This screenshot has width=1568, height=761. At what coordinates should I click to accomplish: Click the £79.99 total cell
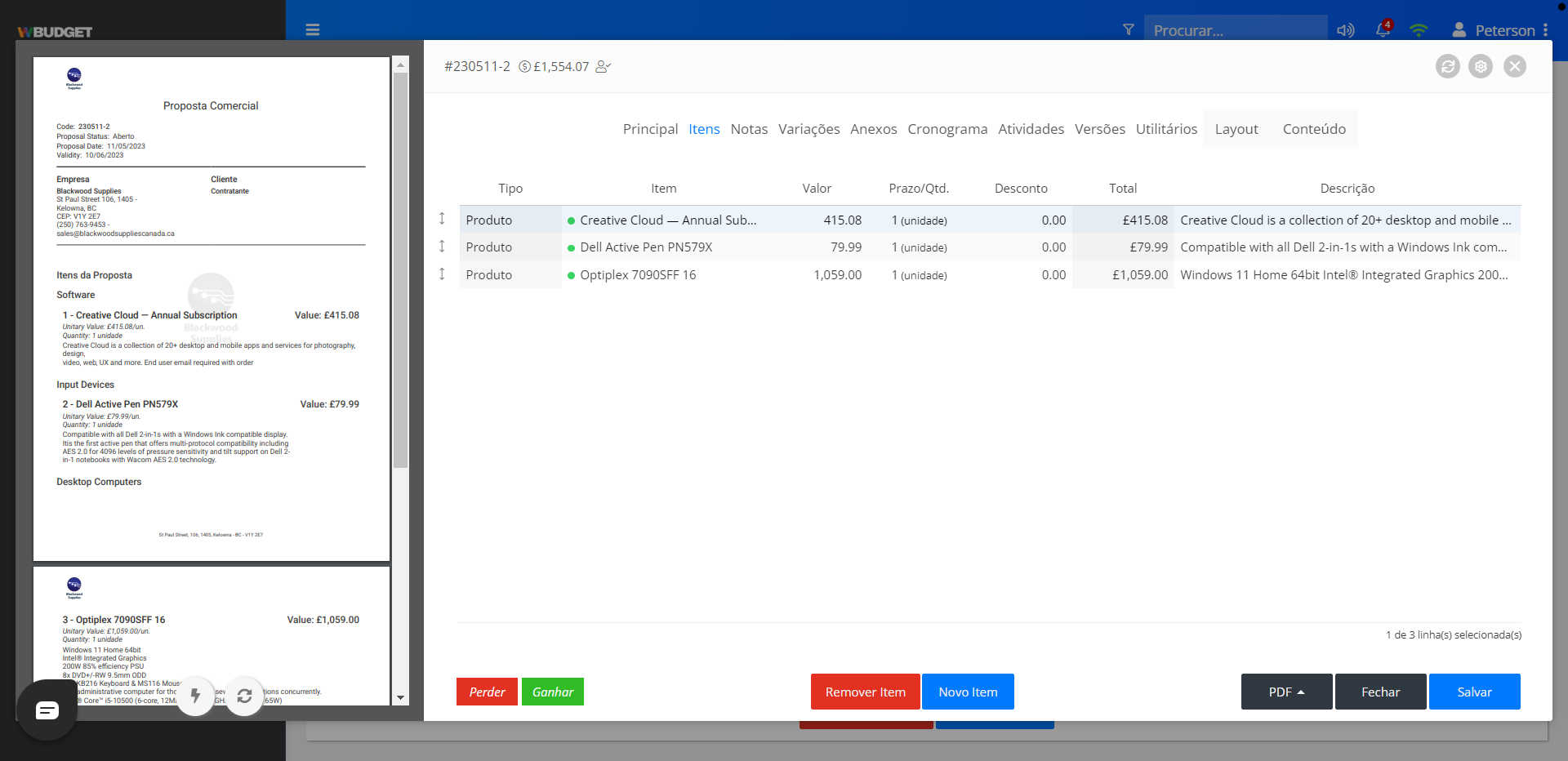[x=1123, y=247]
